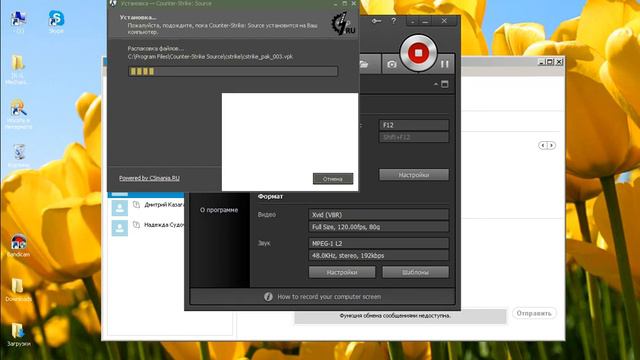Viewport: 640px width, 360px height.
Task: Minimize Bandicam to tray button
Action: point(413,21)
